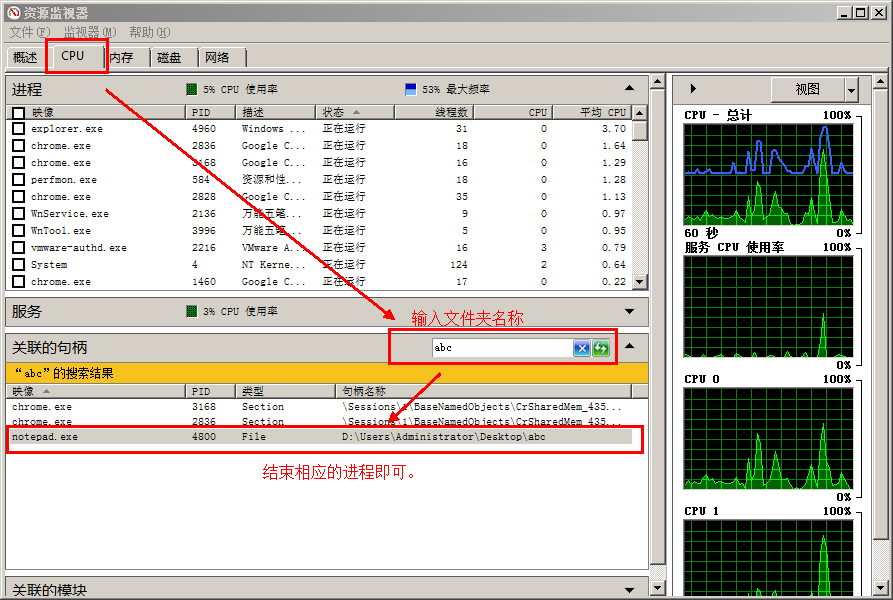Sort processes by 平均 CPU column header
Image resolution: width=893 pixels, height=600 pixels.
pos(600,113)
